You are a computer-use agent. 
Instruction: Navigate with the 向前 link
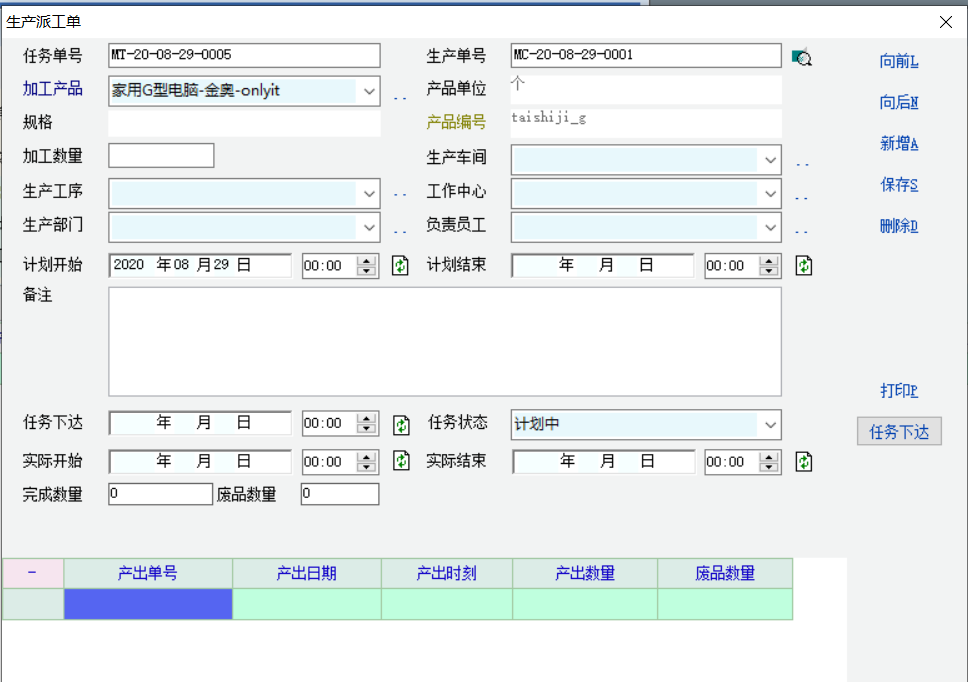pos(898,62)
